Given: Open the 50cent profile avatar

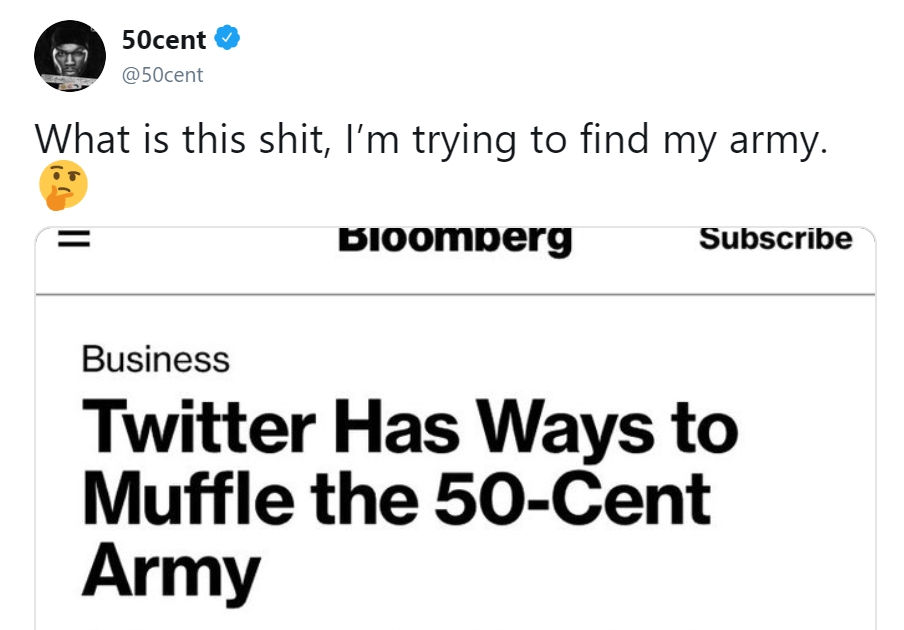Looking at the screenshot, I should pos(70,56).
